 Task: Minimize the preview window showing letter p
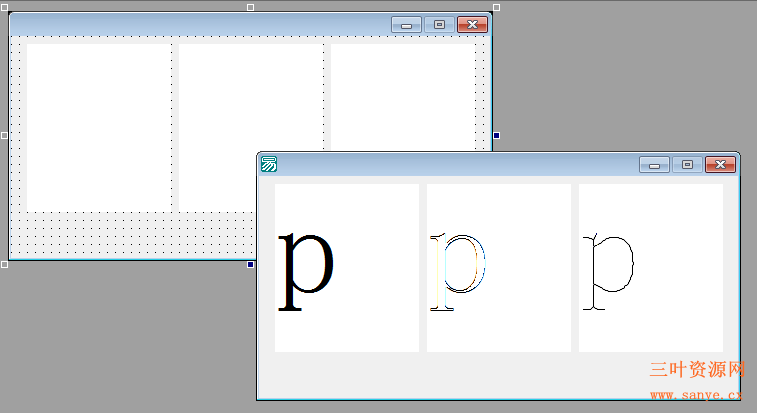654,165
